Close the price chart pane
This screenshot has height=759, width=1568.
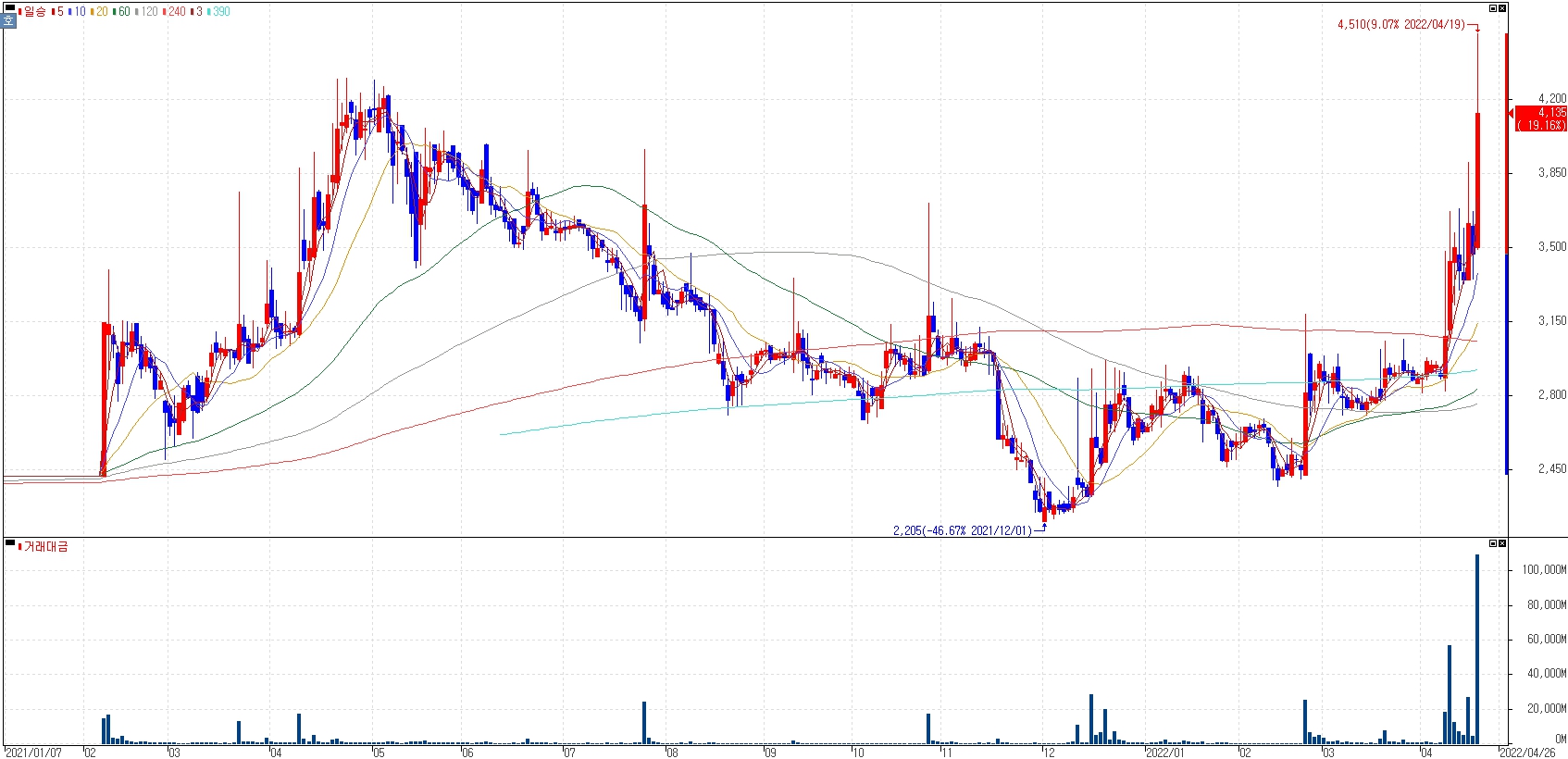pyautogui.click(x=1502, y=8)
